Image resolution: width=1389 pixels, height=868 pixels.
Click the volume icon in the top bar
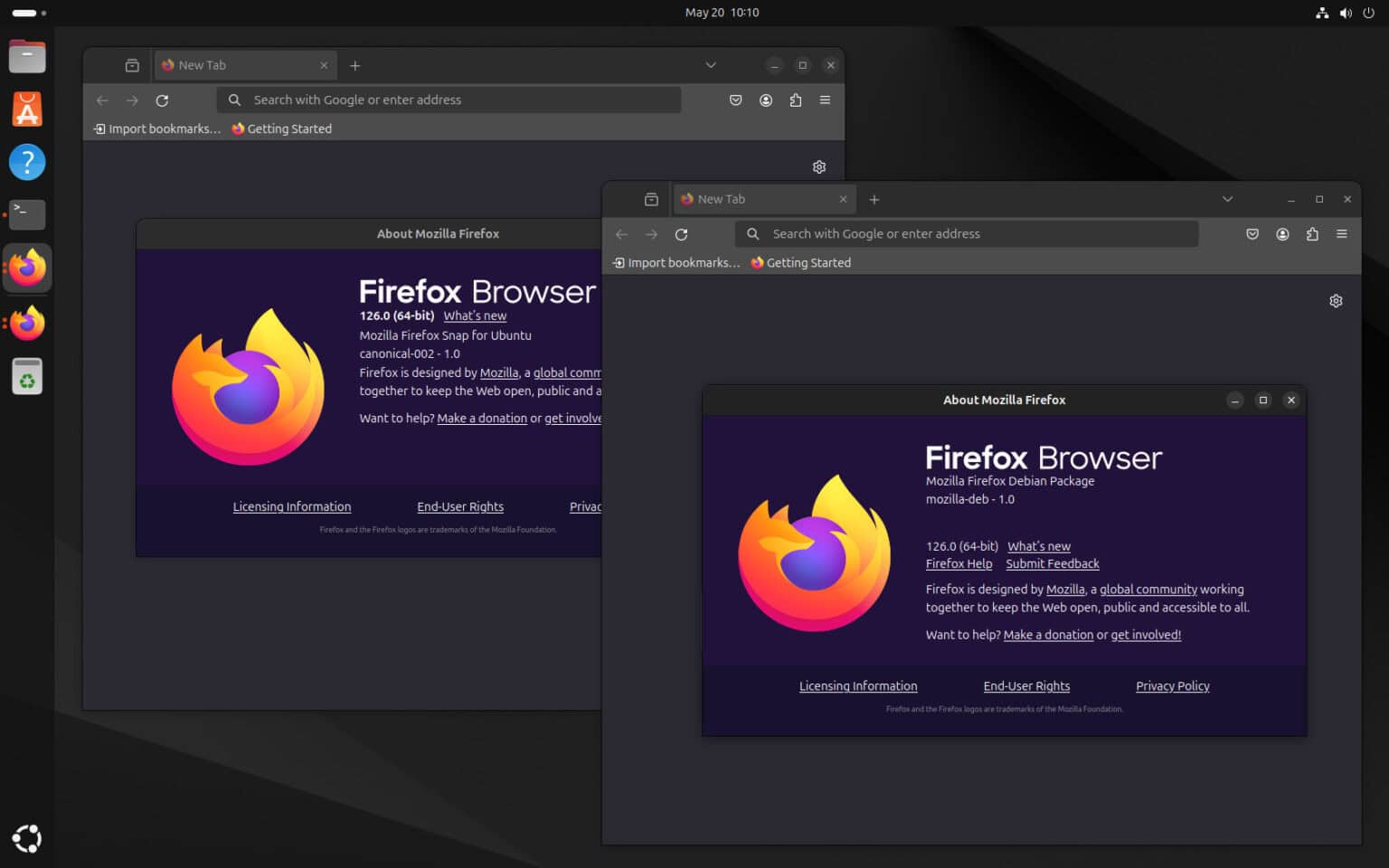tap(1345, 13)
